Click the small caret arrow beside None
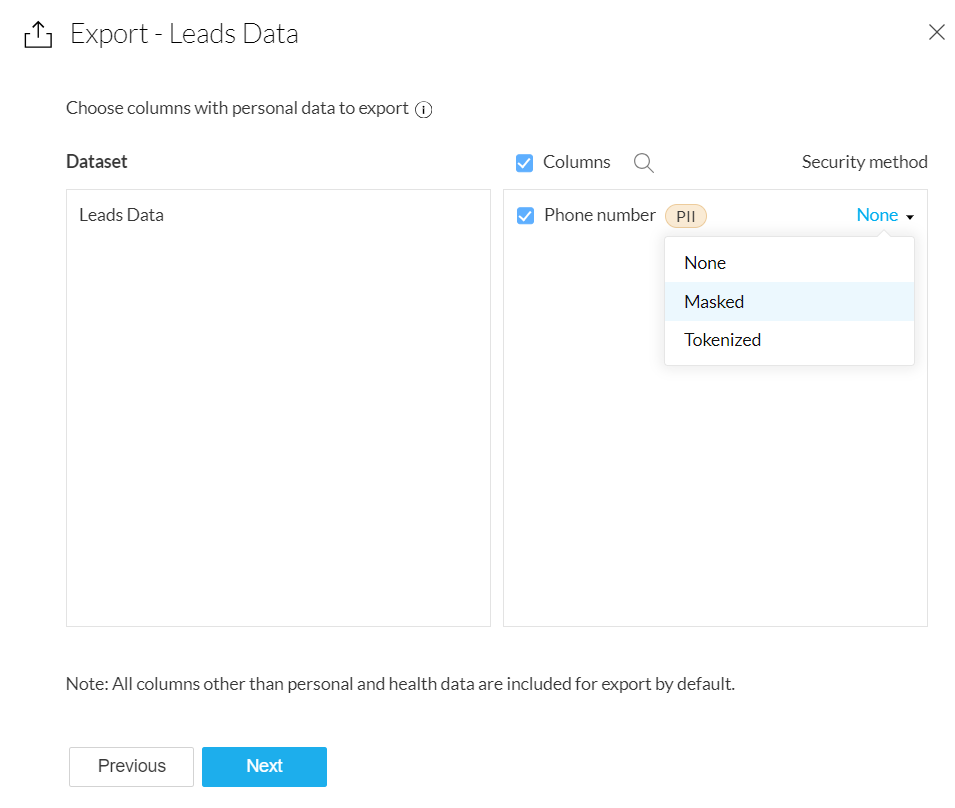Image resolution: width=955 pixels, height=808 pixels. coord(910,217)
